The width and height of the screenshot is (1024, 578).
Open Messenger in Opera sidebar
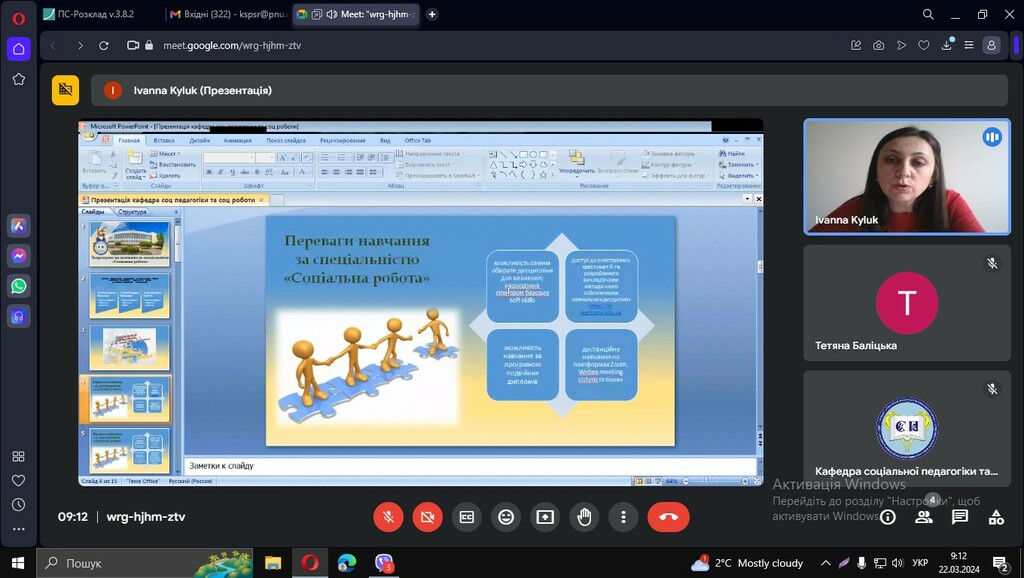coord(19,256)
